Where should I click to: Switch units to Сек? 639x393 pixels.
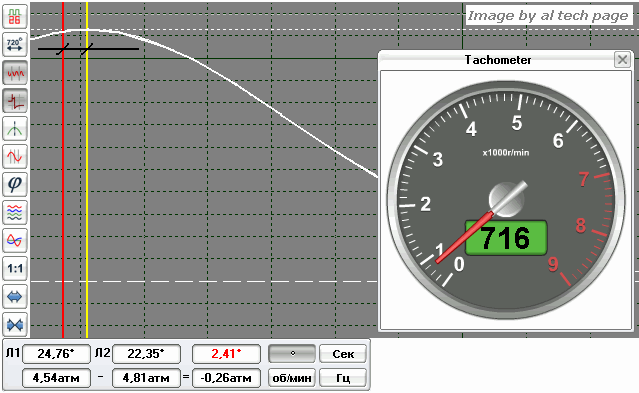(343, 353)
